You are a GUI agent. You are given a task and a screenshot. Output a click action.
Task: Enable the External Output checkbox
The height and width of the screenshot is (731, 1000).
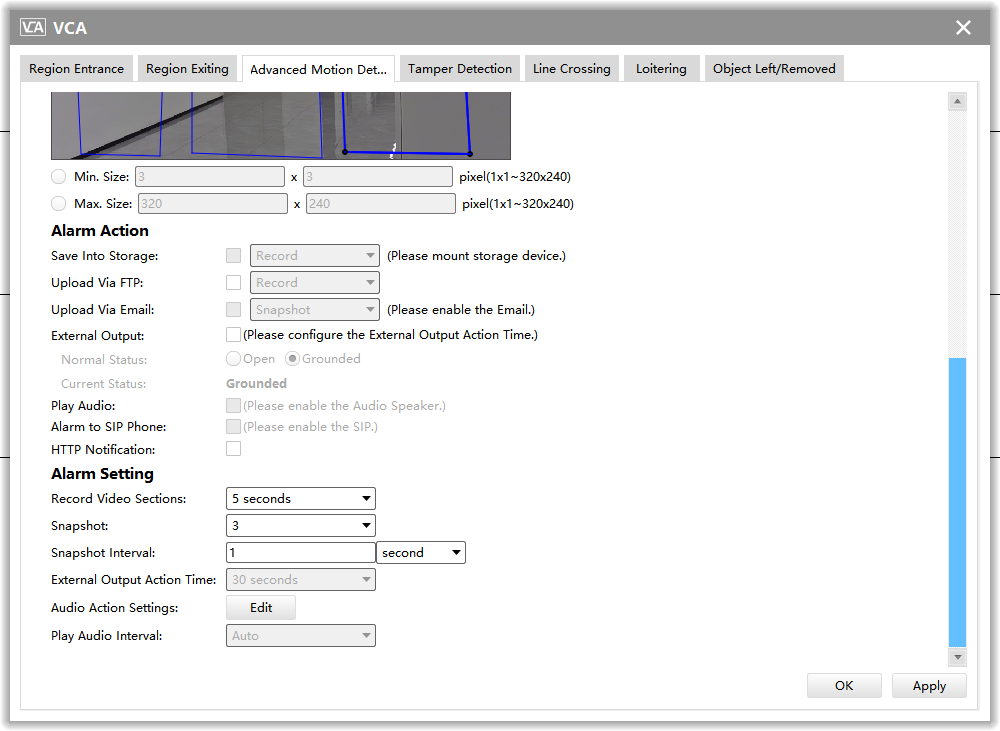click(233, 335)
